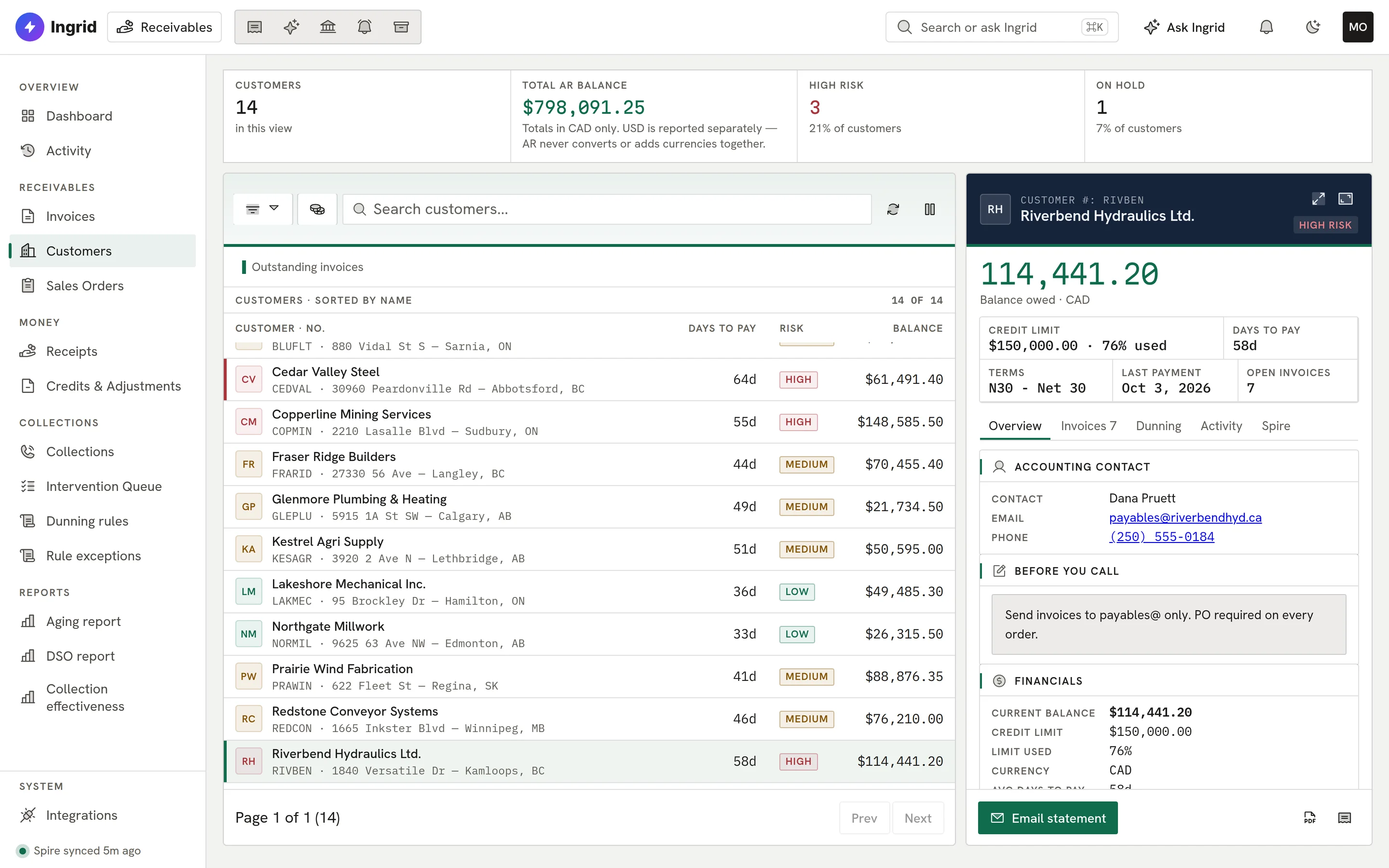Open notifications bell in header
This screenshot has width=1389, height=868.
pyautogui.click(x=1266, y=27)
